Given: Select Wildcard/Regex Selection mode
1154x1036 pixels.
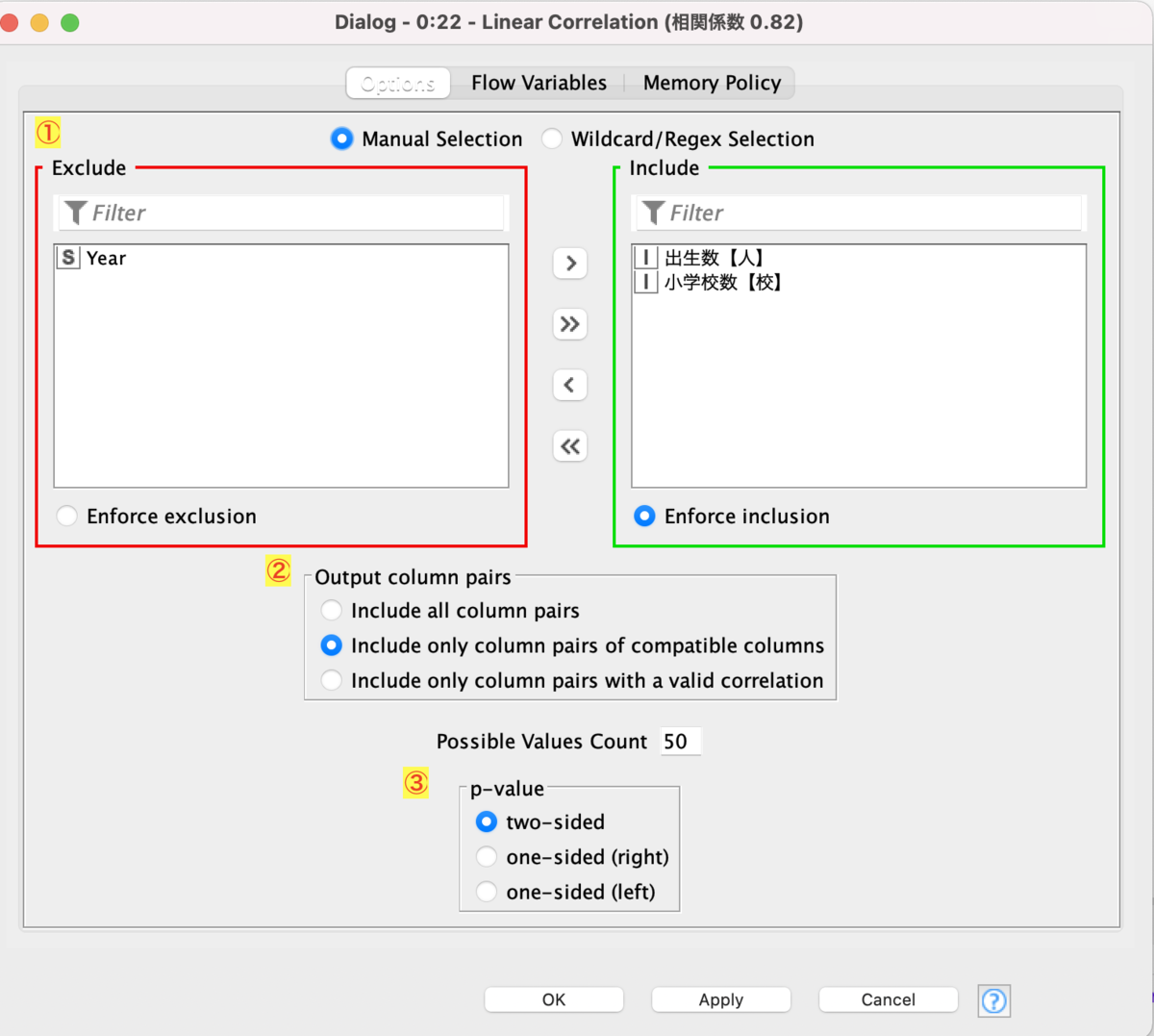Looking at the screenshot, I should (x=678, y=139).
